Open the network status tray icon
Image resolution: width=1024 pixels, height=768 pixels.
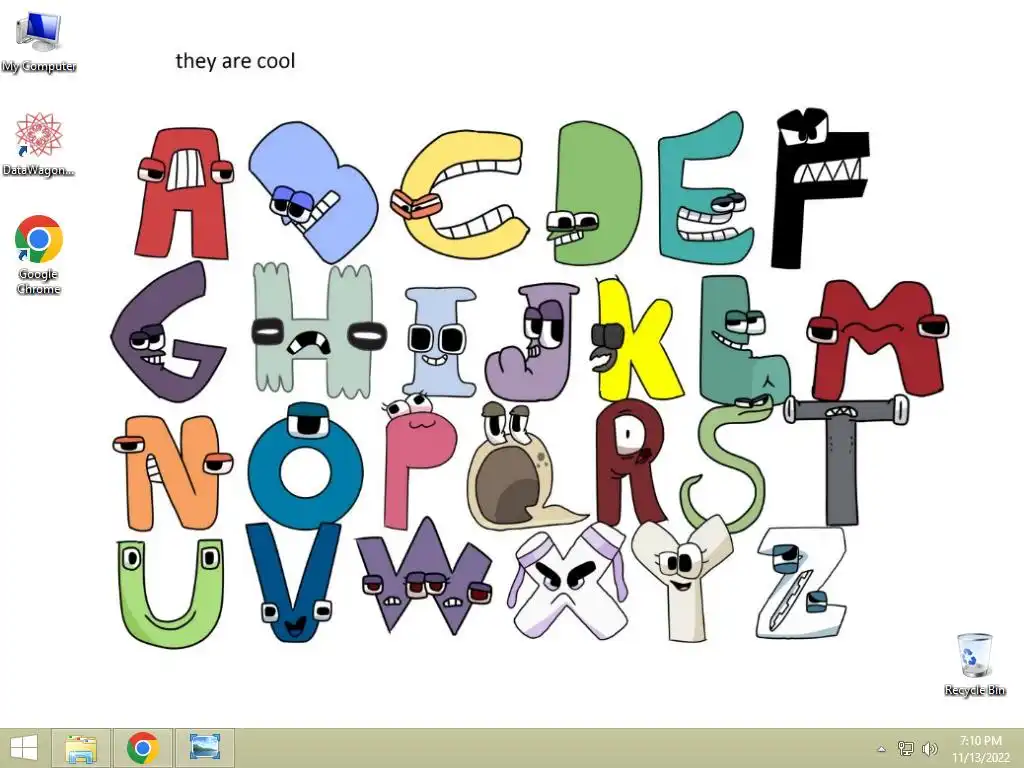point(906,748)
